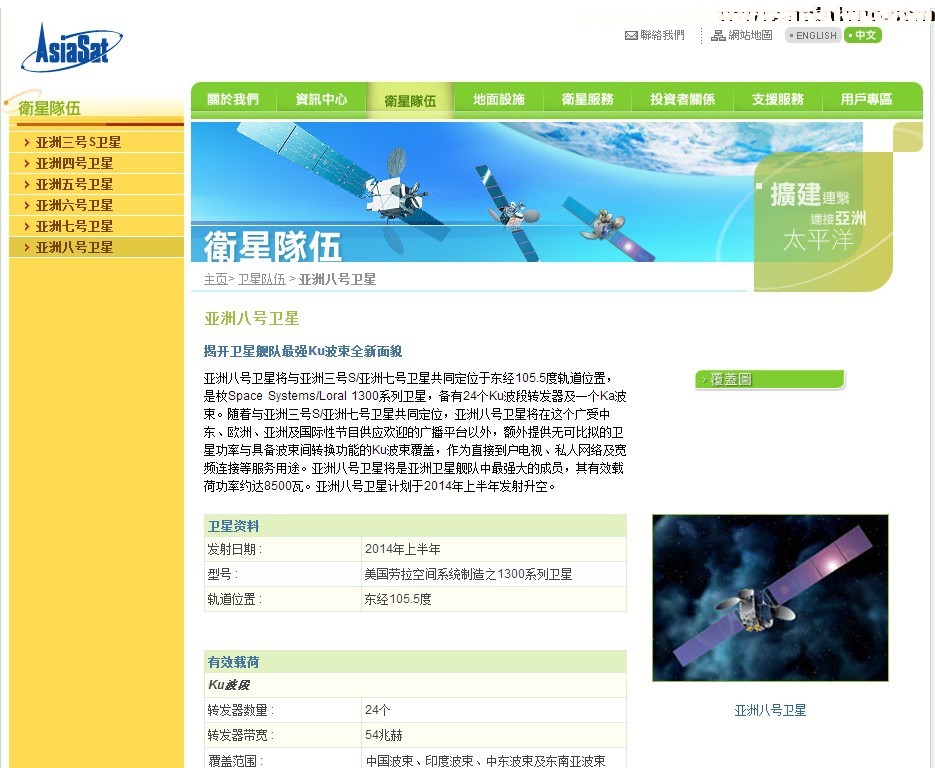Click the 有效载荷 table header

(415, 662)
